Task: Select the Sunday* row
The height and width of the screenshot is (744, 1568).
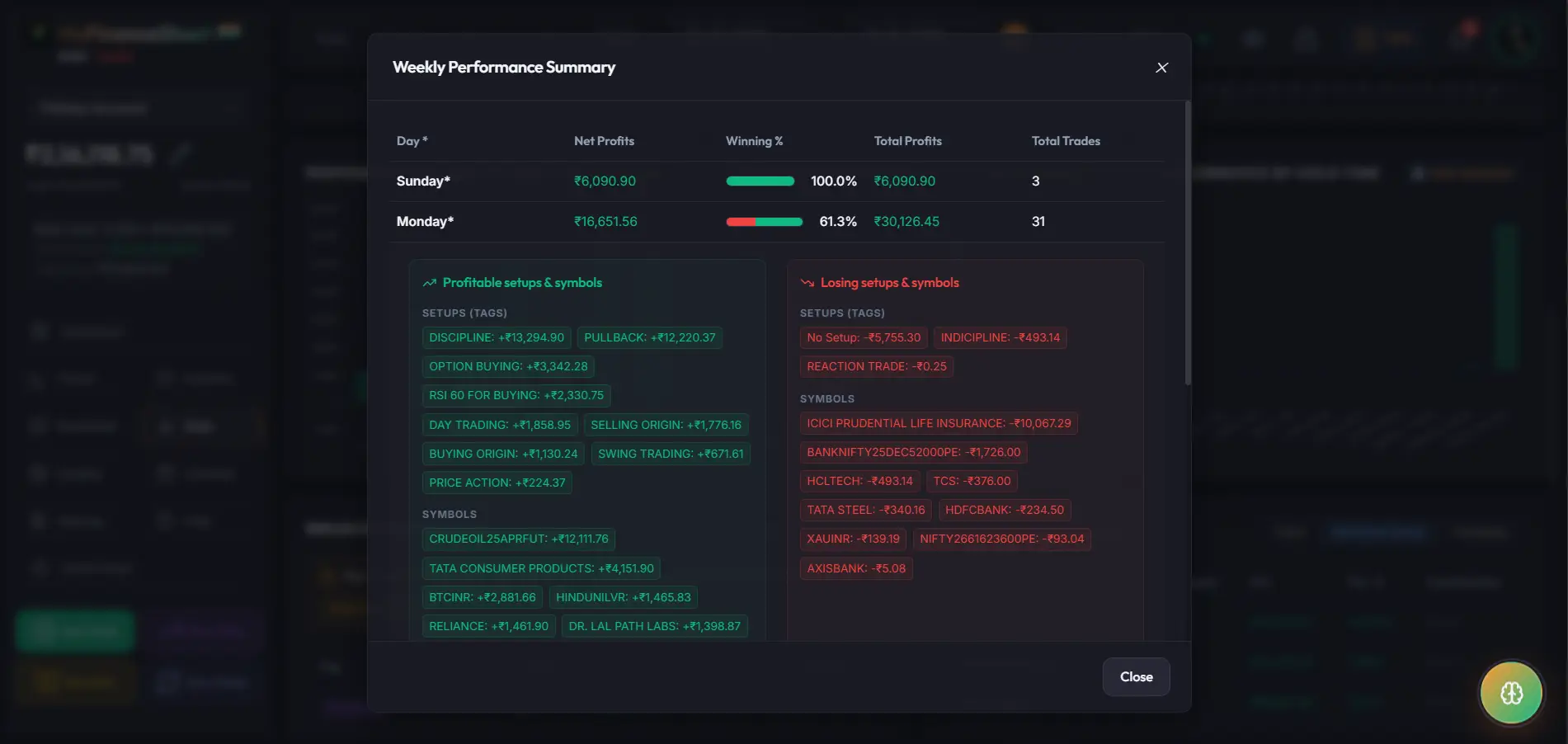Action: click(x=777, y=181)
